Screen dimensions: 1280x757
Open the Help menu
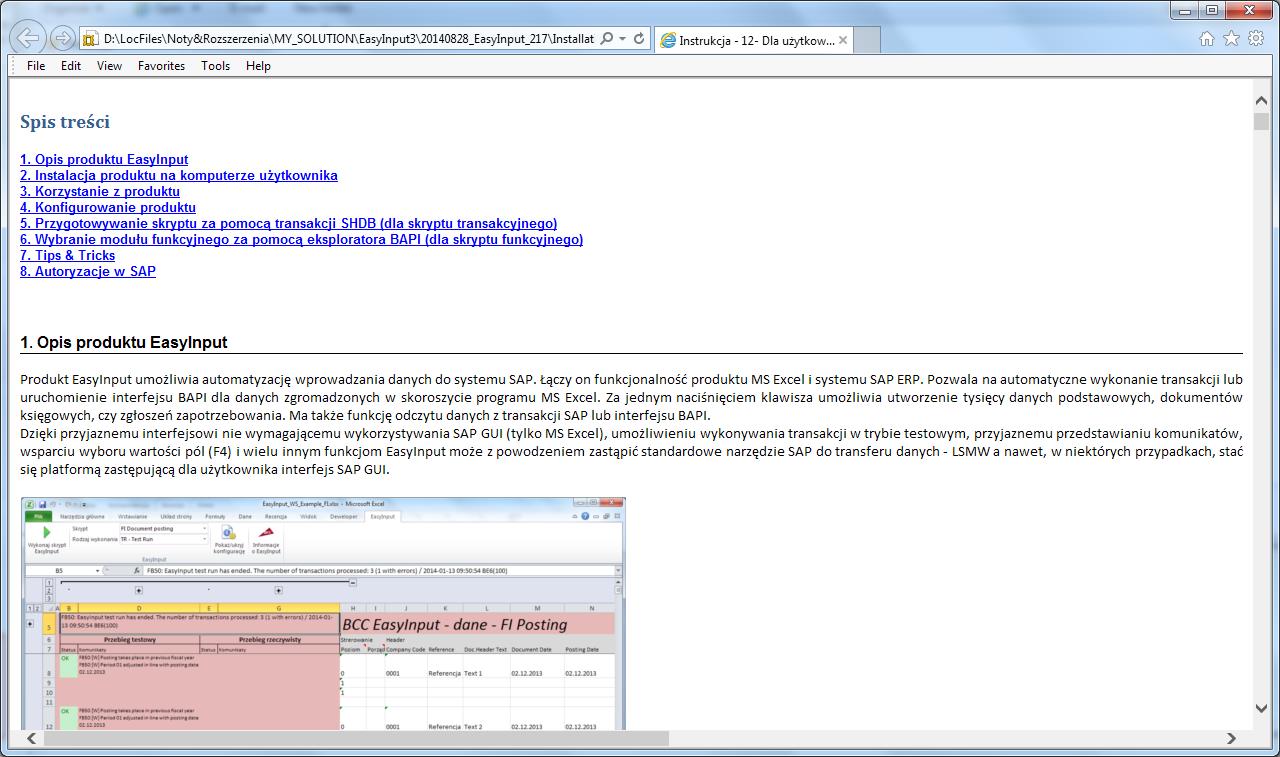click(258, 66)
